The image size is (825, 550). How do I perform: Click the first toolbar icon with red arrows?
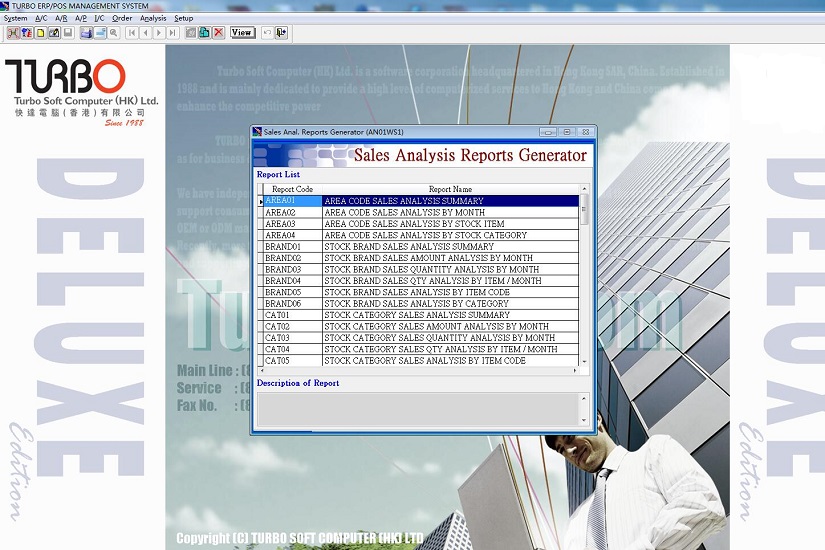13,33
